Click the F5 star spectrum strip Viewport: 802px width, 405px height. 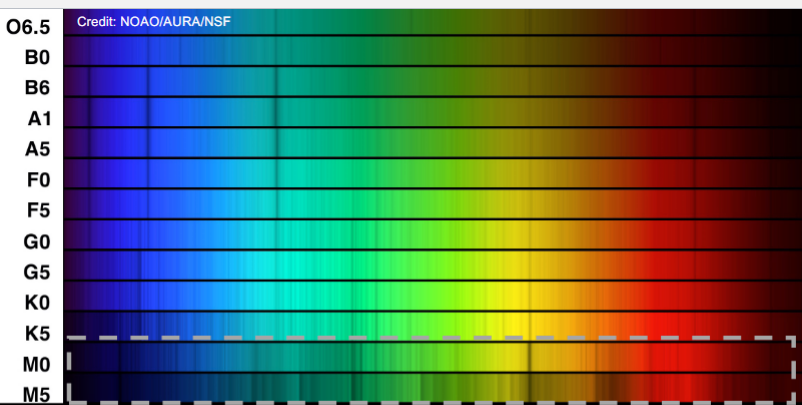[x=433, y=205]
